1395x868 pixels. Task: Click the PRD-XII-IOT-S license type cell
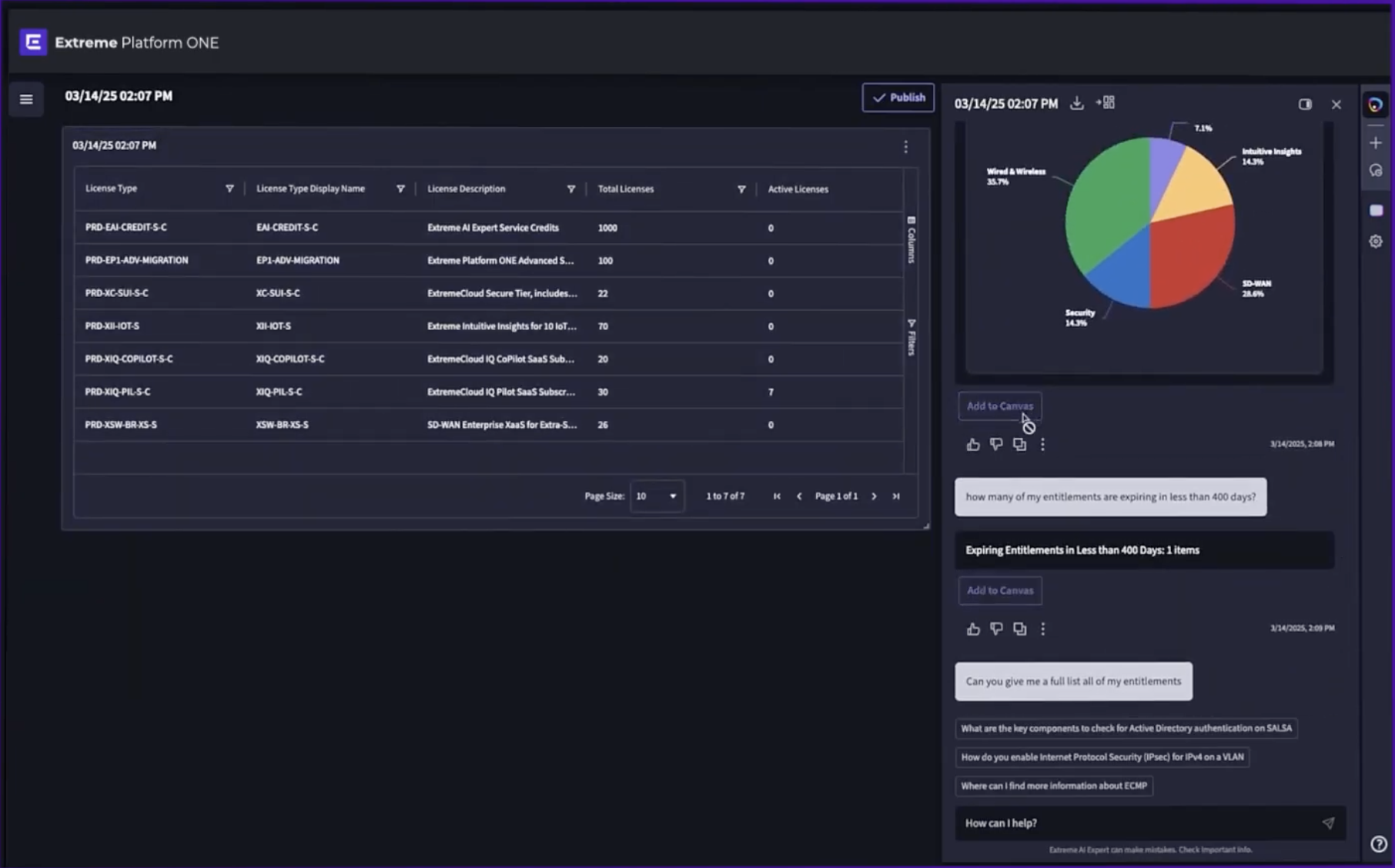[x=112, y=326]
